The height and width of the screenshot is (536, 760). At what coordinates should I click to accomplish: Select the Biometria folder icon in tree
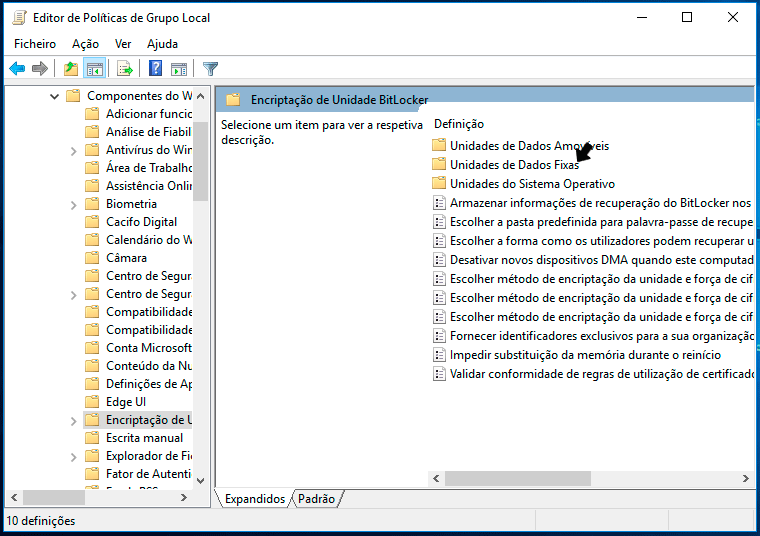point(92,204)
